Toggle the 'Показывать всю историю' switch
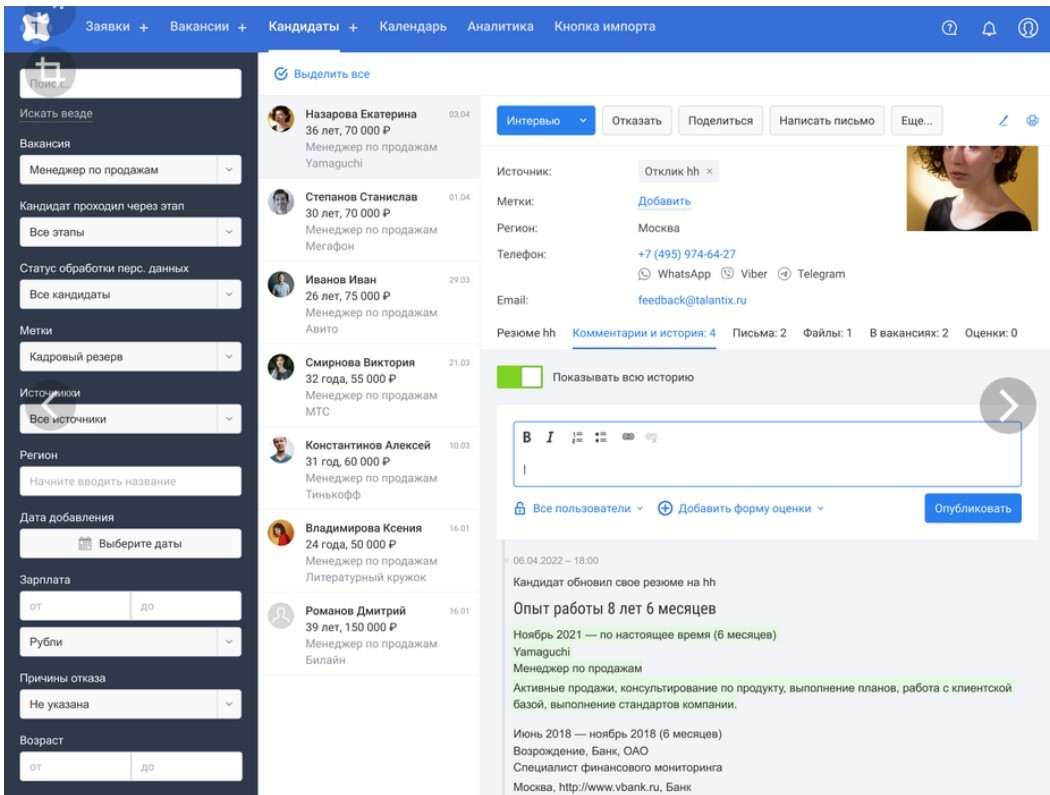This screenshot has height=795, width=1050. [x=519, y=377]
